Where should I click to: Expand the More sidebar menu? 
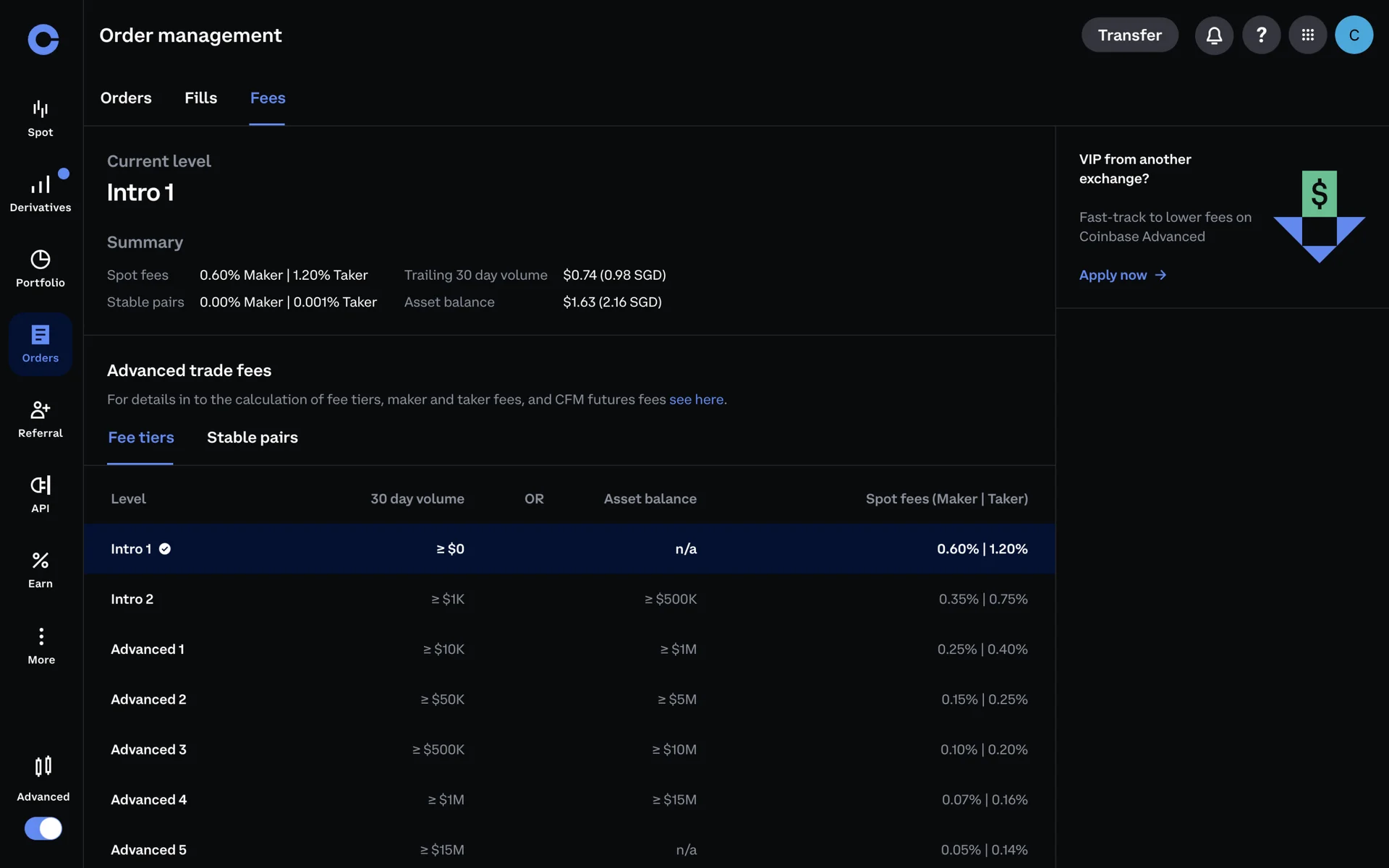pyautogui.click(x=41, y=645)
